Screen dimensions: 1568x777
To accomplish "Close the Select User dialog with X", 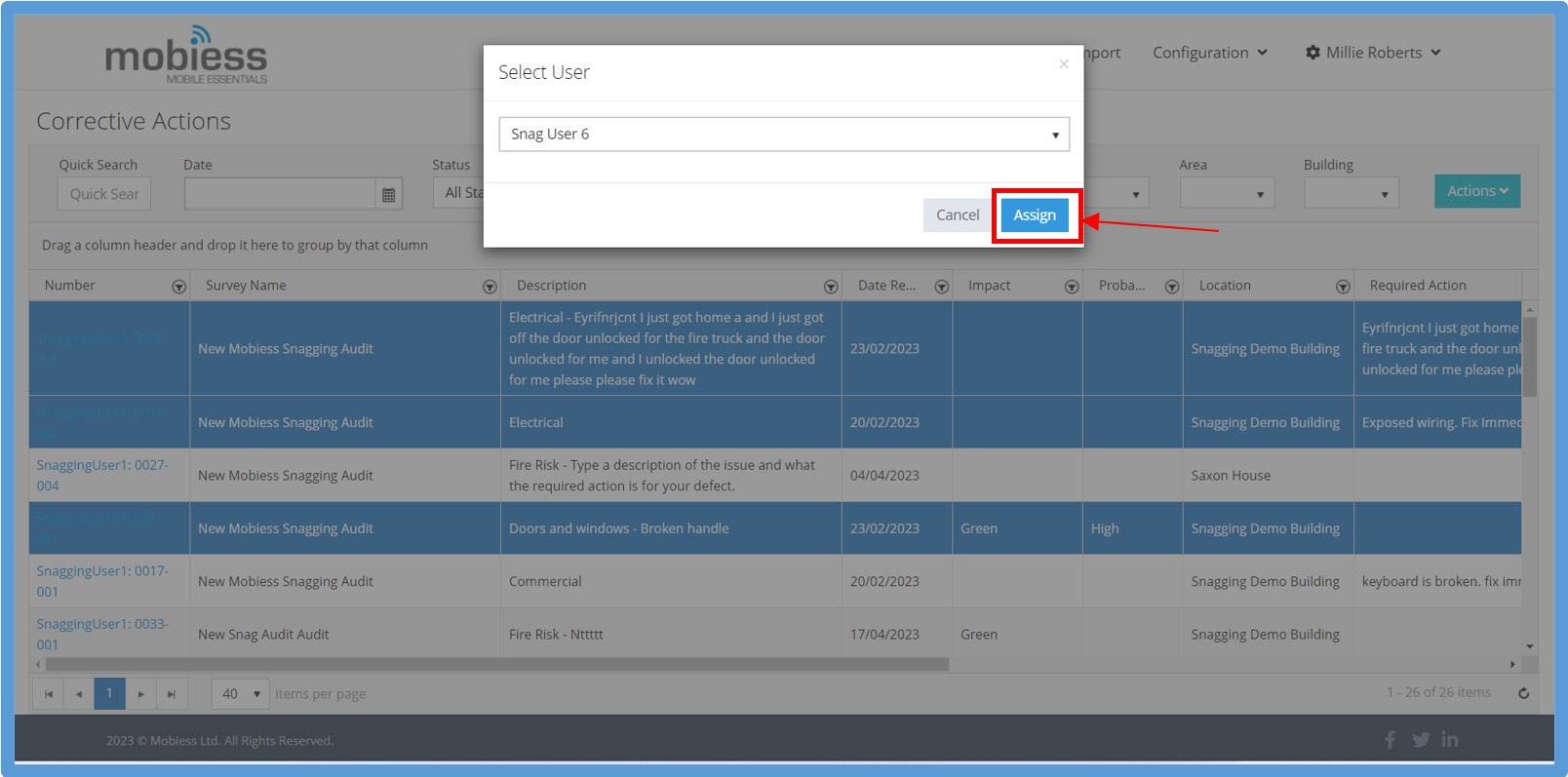I will click(1064, 64).
